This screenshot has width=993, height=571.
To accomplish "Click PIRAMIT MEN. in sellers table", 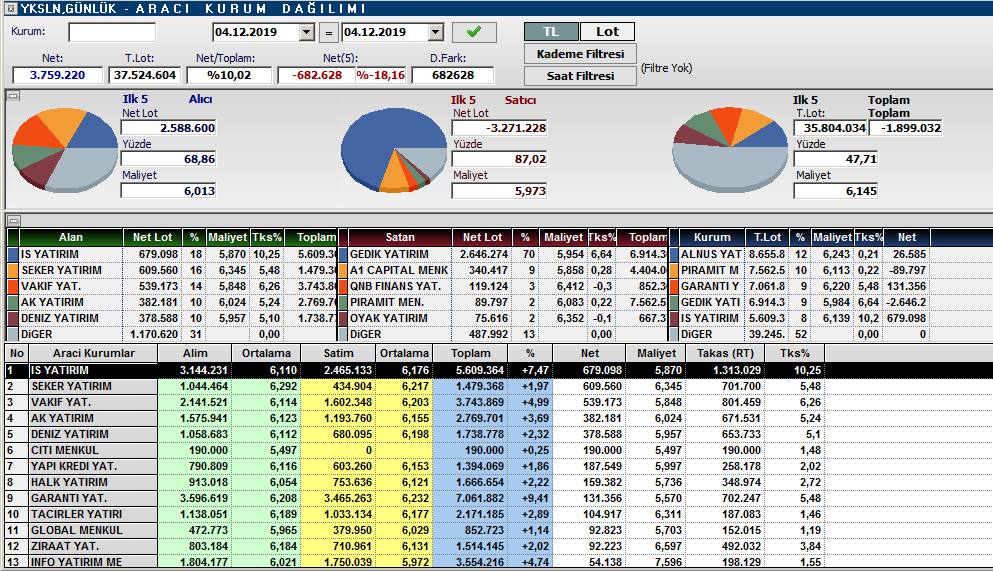I will point(387,302).
